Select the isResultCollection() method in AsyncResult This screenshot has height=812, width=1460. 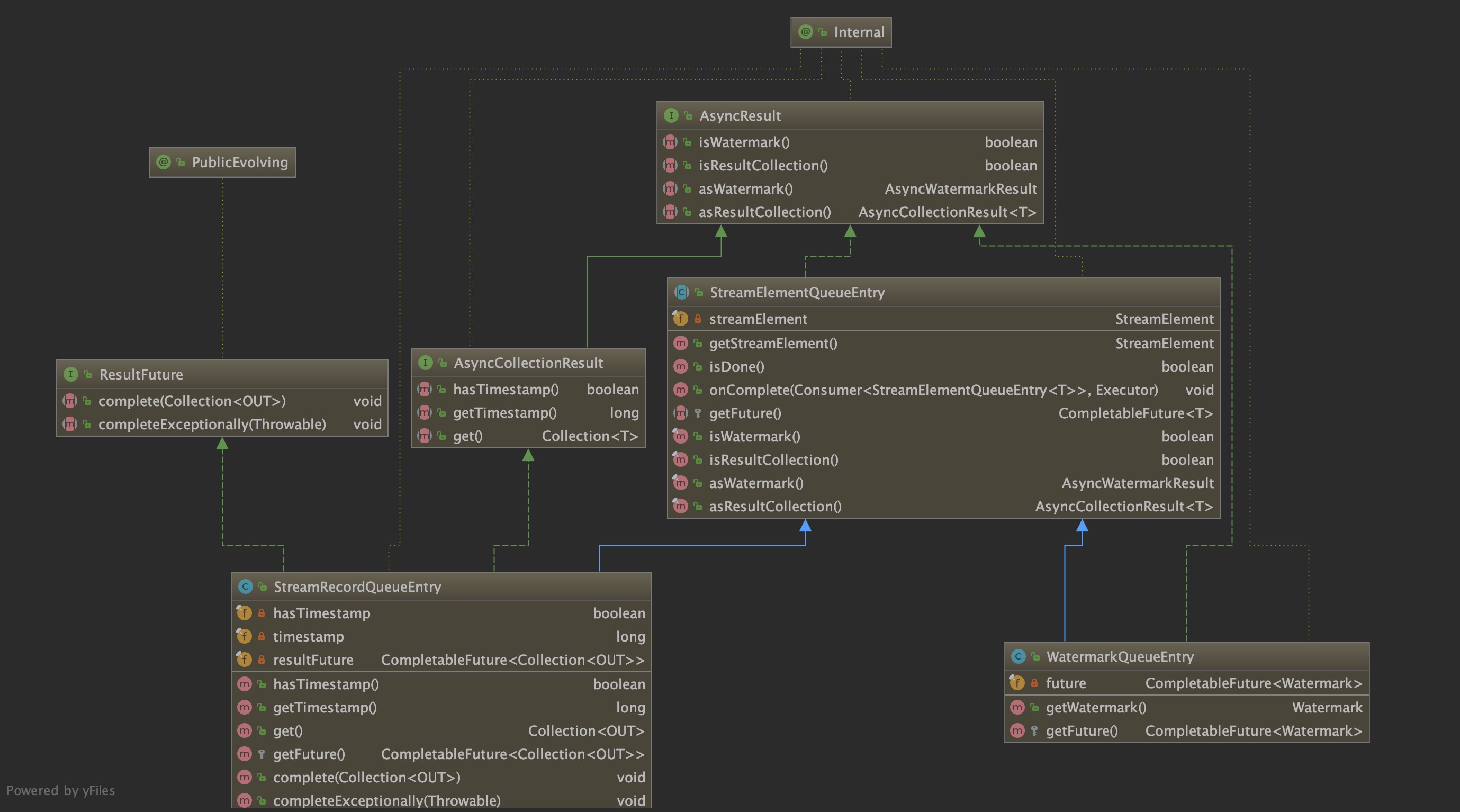click(762, 166)
